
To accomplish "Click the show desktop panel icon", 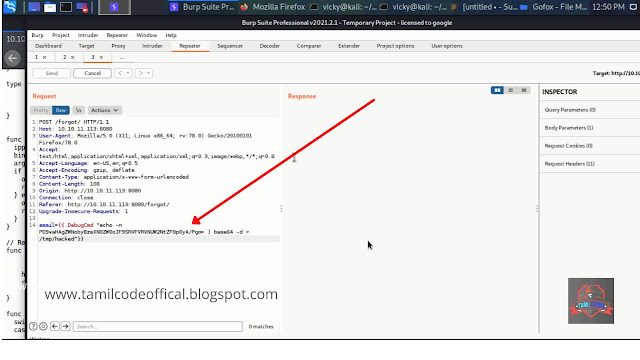I will (34, 7).
